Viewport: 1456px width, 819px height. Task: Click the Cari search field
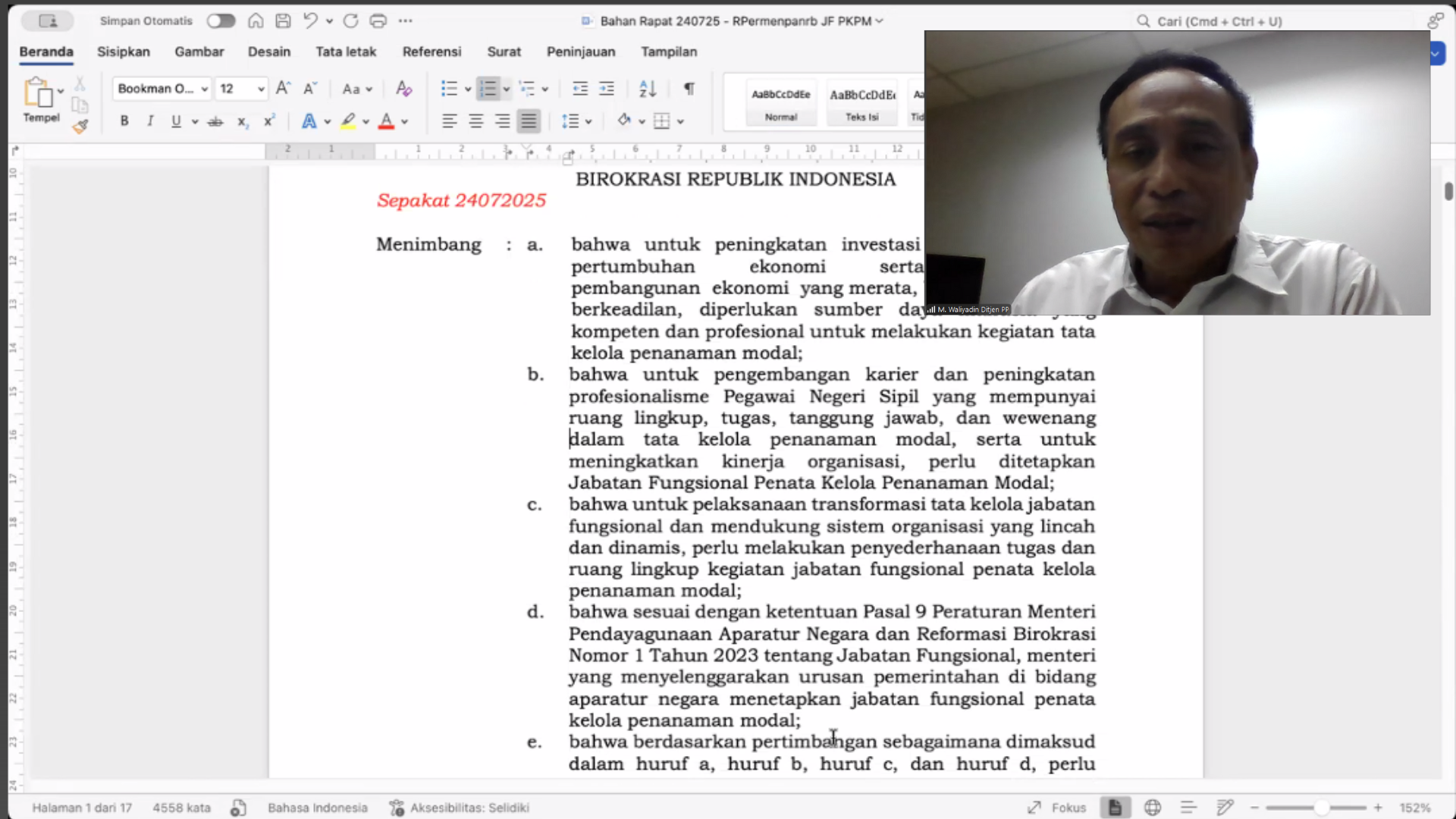pos(1274,21)
